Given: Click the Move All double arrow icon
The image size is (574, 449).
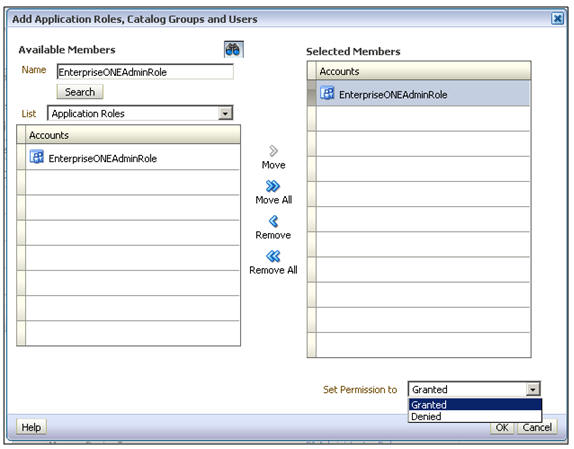Looking at the screenshot, I should [273, 186].
